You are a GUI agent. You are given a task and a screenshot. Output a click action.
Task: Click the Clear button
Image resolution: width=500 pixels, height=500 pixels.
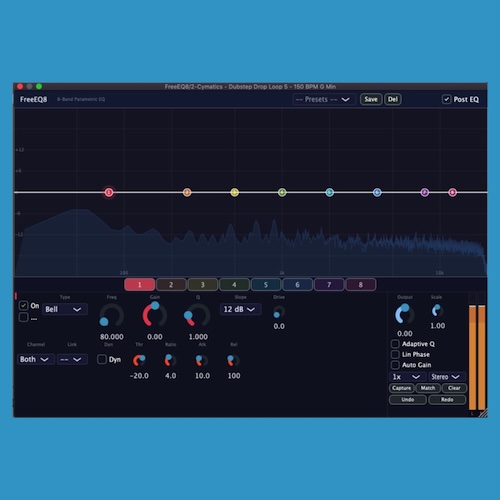tap(454, 388)
